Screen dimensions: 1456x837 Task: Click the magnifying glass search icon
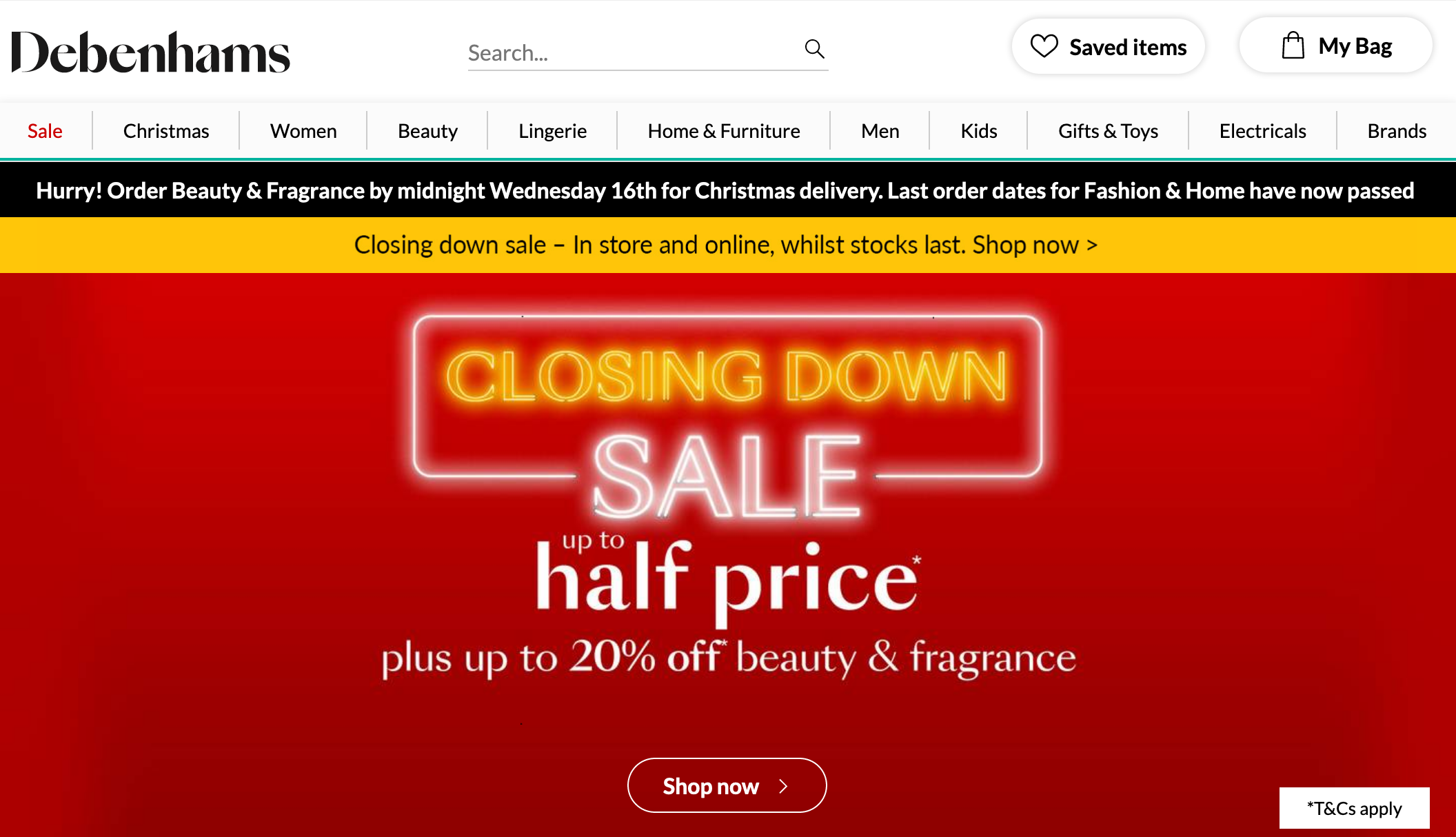pyautogui.click(x=815, y=49)
